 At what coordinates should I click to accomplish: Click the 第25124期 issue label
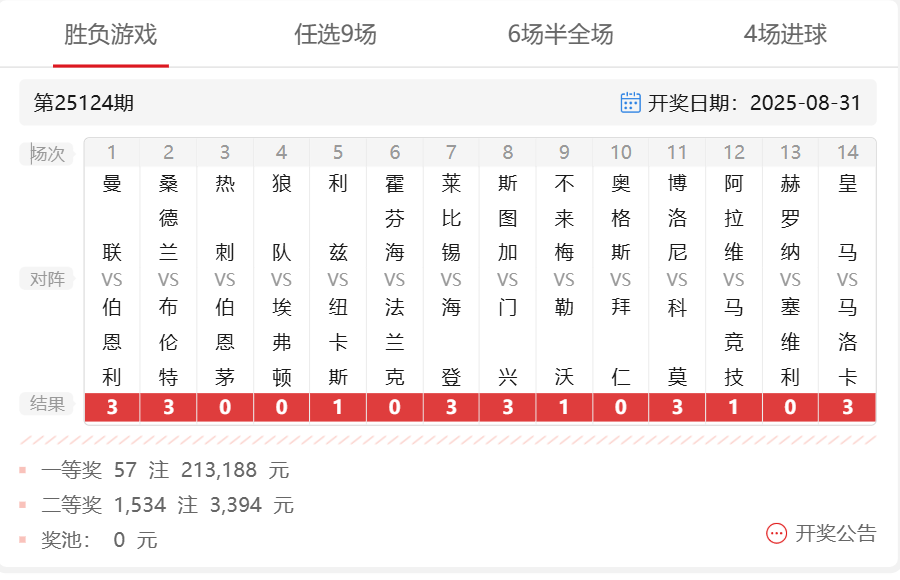coord(84,103)
